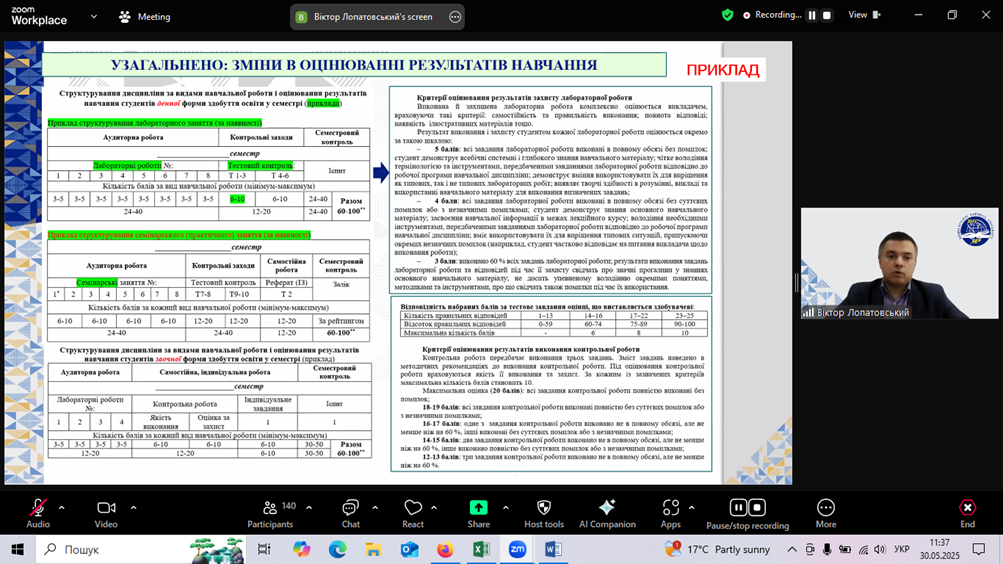Click the Recording... status label

pos(778,15)
